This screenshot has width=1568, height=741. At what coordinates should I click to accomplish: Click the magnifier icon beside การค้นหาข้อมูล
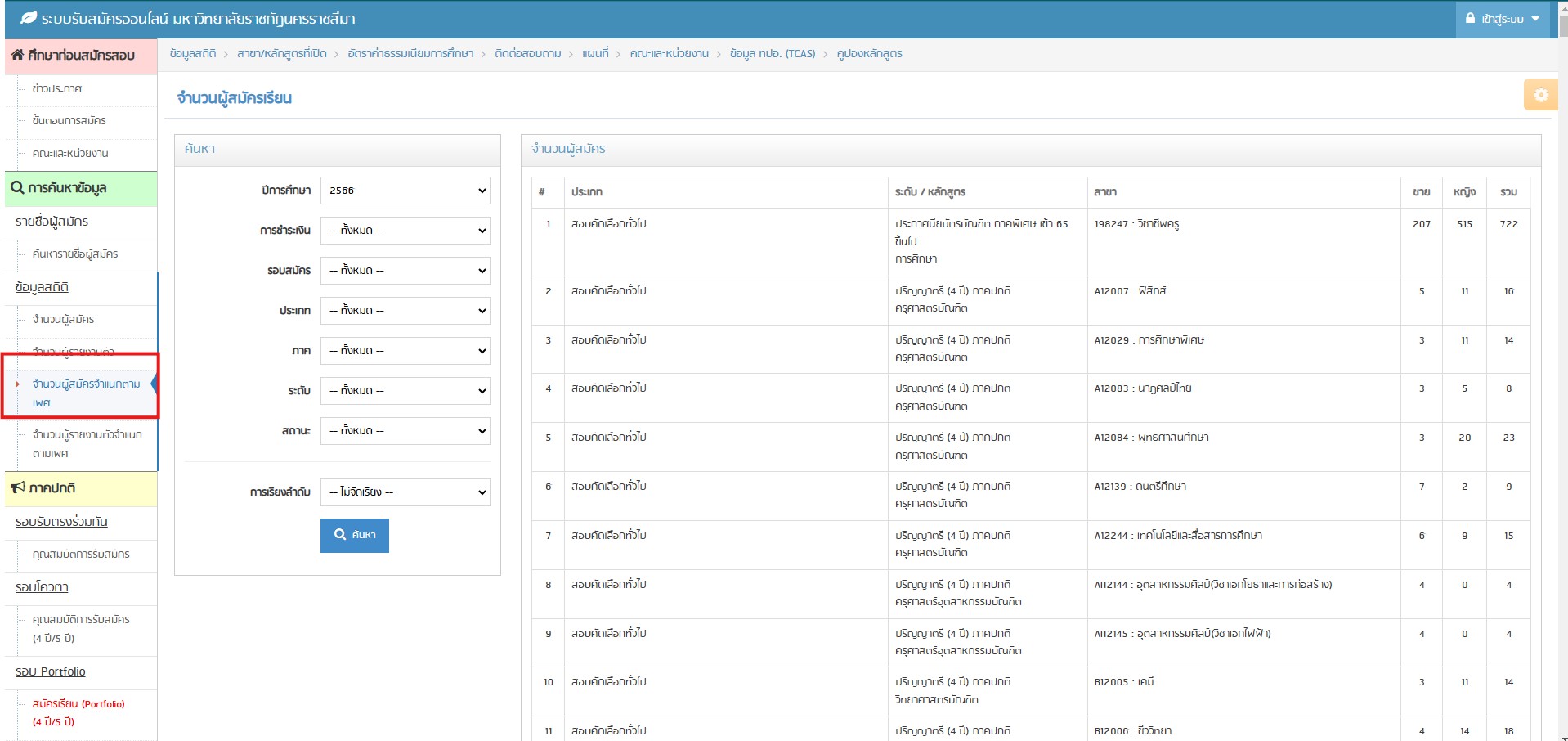coord(17,188)
